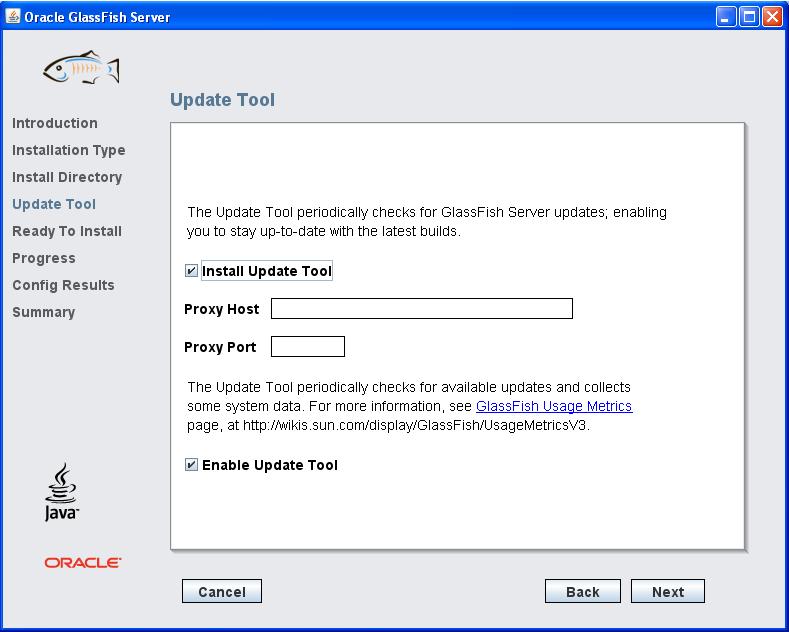Go back with the Back button
This screenshot has width=789, height=632.
pyautogui.click(x=583, y=591)
